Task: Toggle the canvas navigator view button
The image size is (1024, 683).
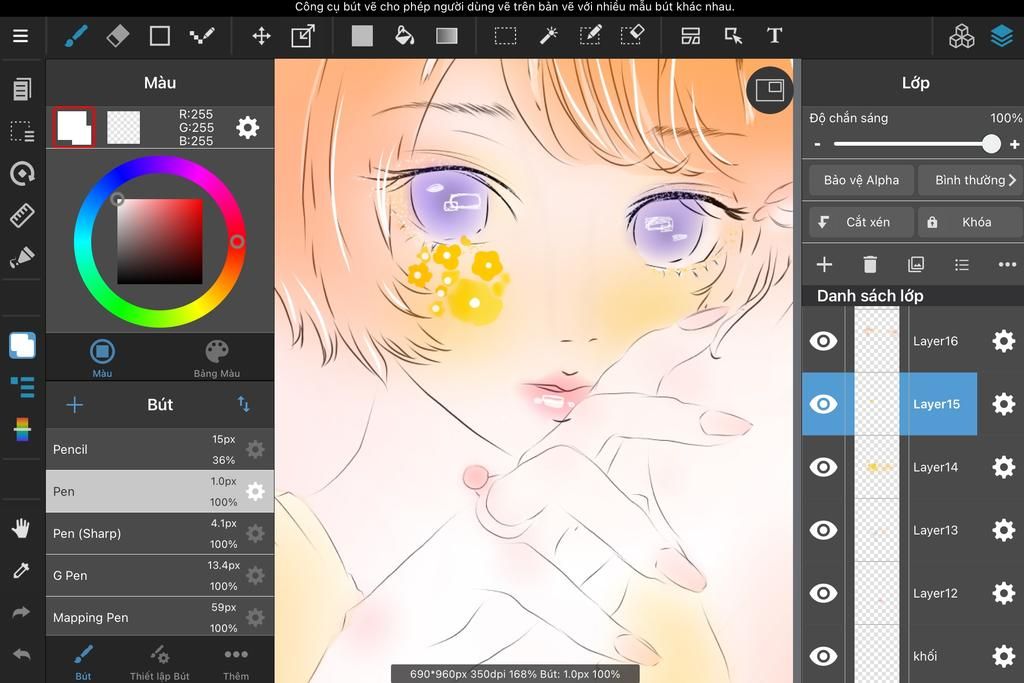Action: click(769, 90)
